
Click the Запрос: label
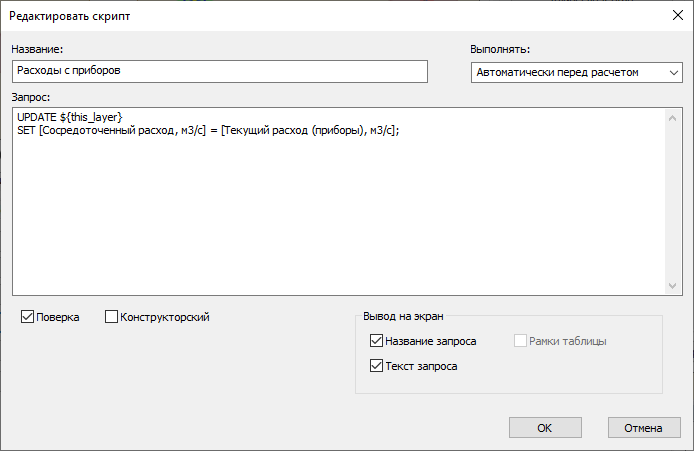click(x=31, y=97)
